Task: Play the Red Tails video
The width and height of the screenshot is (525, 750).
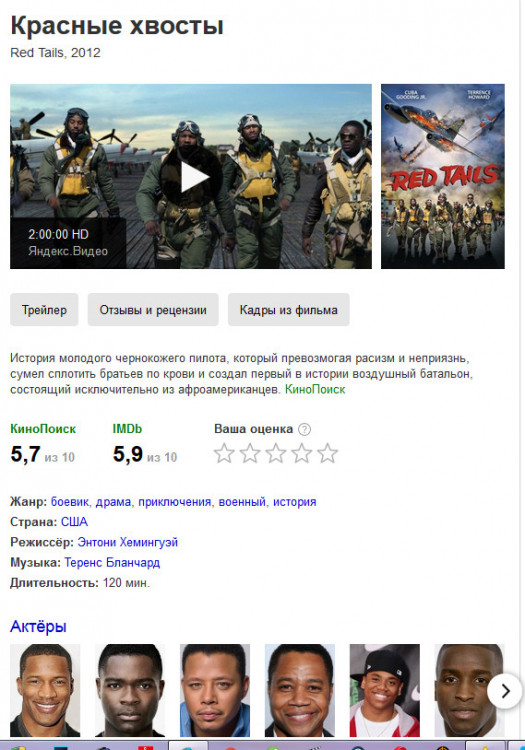Action: pos(191,176)
